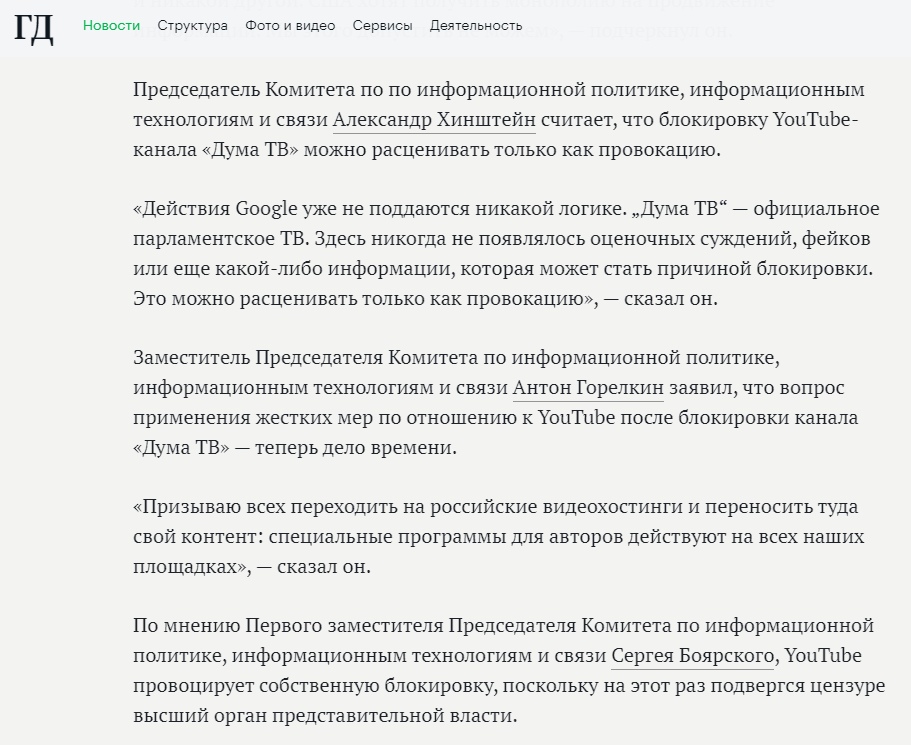Image resolution: width=911 pixels, height=745 pixels.
Task: Click the words "парламентское ТВ"
Action: click(219, 239)
